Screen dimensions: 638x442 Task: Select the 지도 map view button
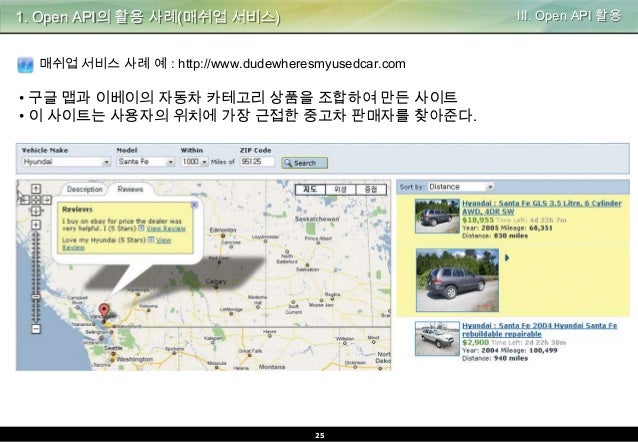tap(310, 189)
